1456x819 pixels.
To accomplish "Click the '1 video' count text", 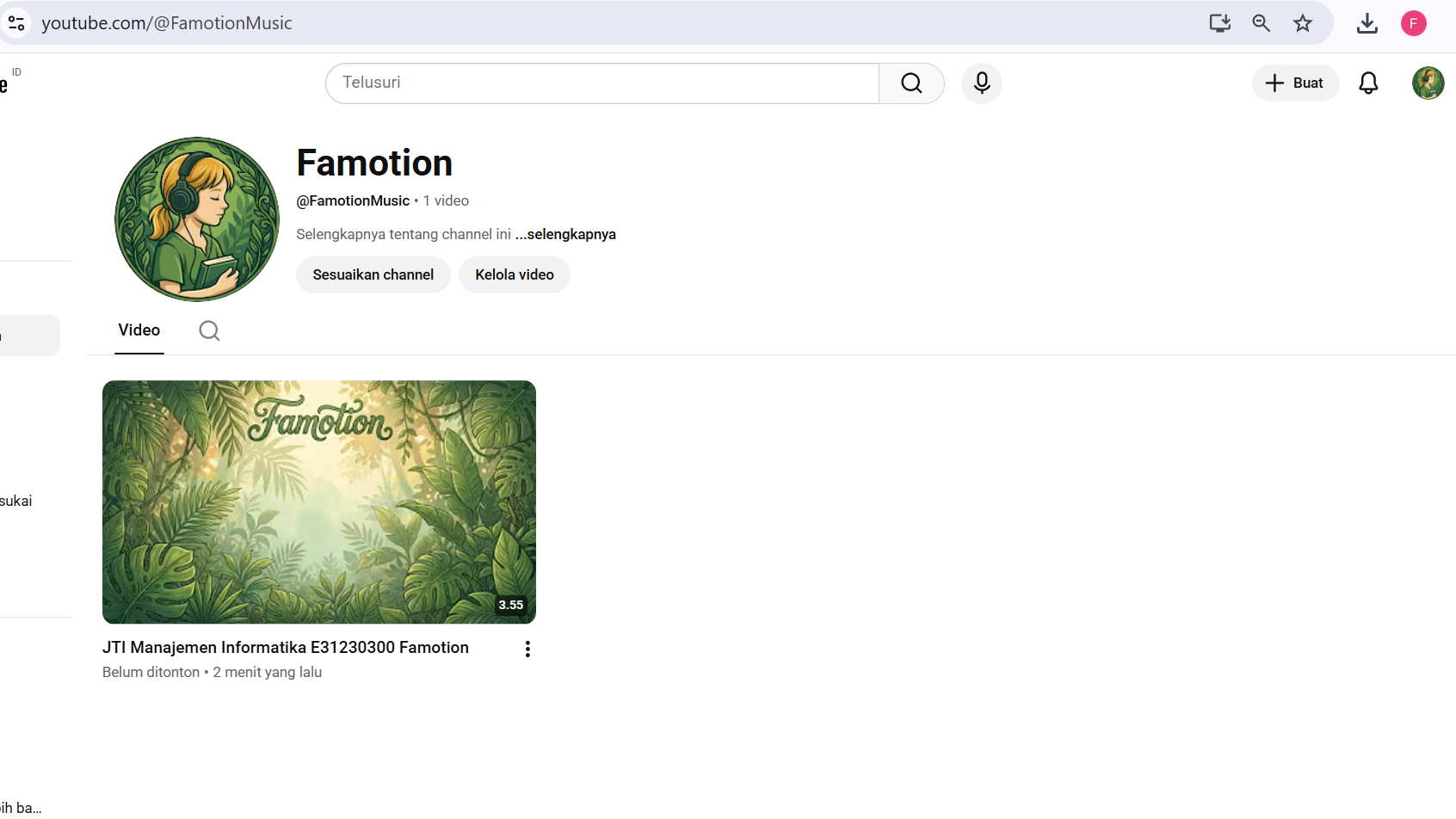I will pos(446,200).
